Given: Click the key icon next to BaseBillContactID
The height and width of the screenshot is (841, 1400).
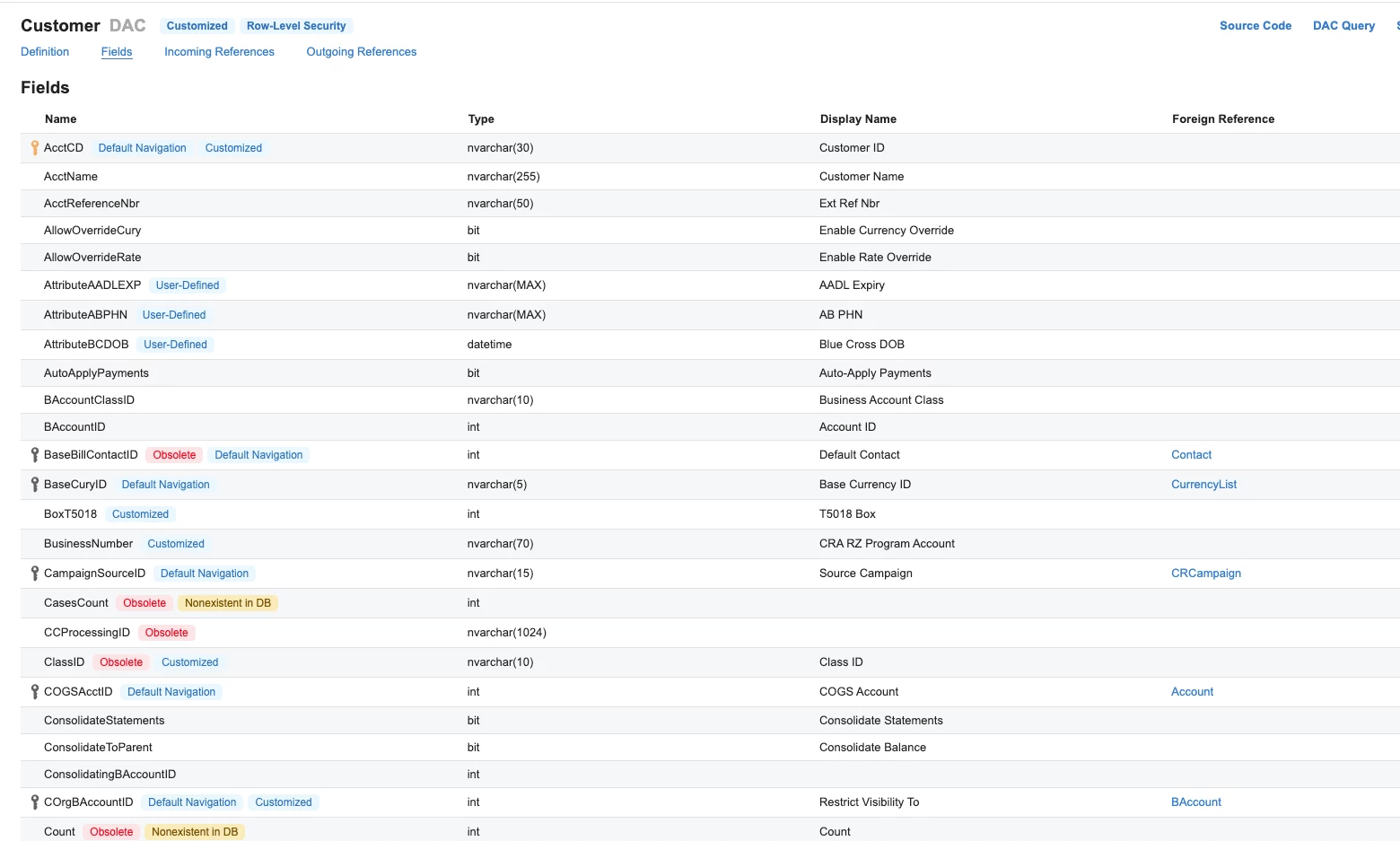Looking at the screenshot, I should click(x=35, y=455).
